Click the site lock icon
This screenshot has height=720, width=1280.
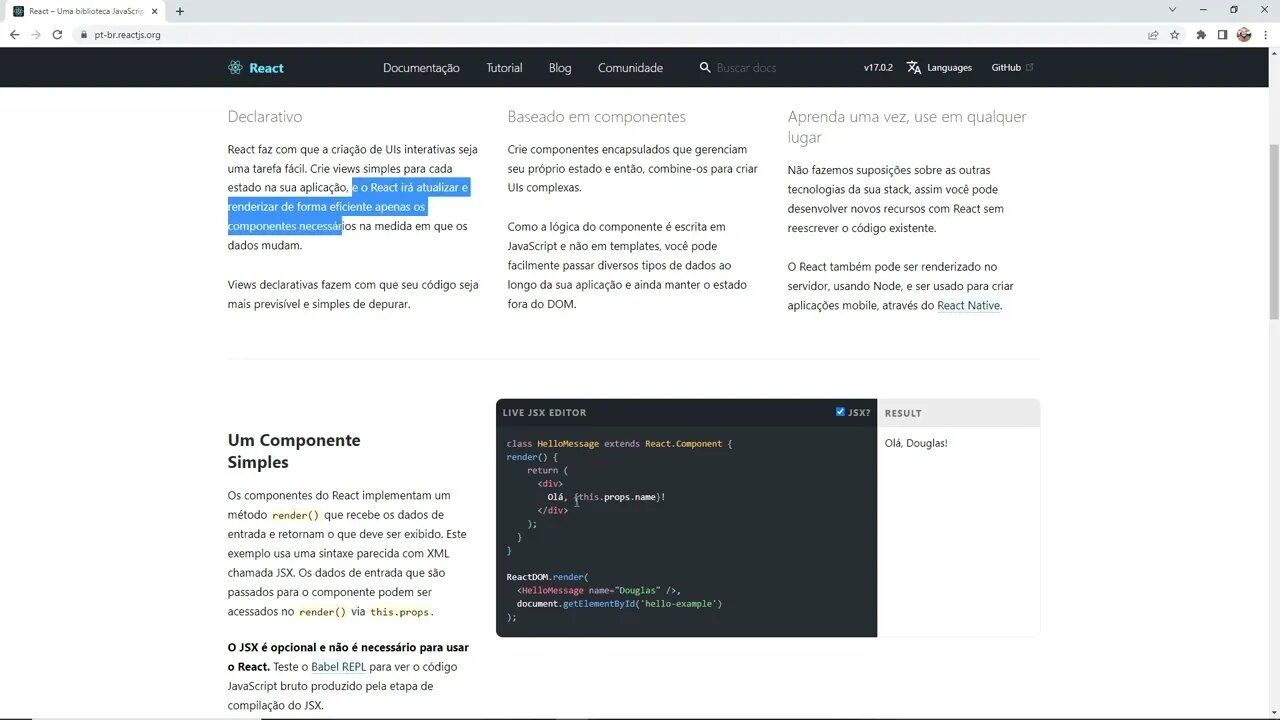84,34
